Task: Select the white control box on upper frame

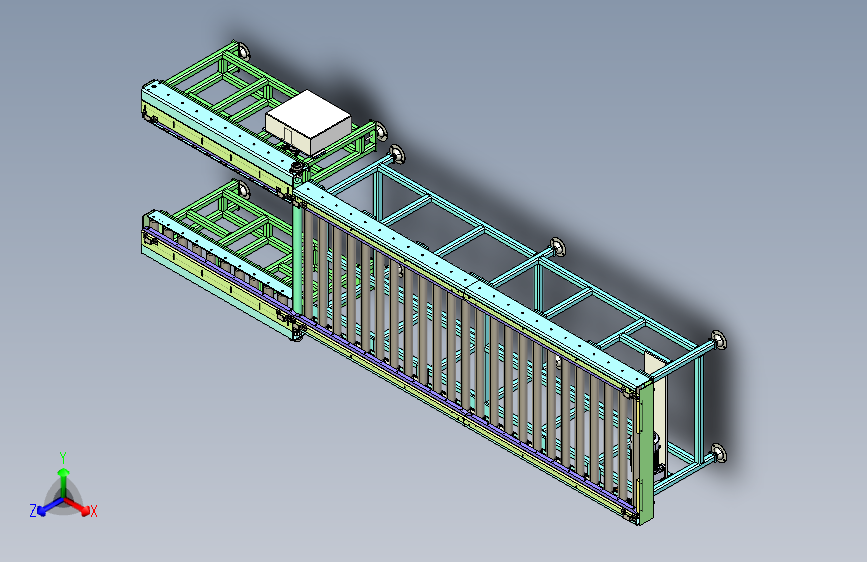Action: pyautogui.click(x=308, y=122)
